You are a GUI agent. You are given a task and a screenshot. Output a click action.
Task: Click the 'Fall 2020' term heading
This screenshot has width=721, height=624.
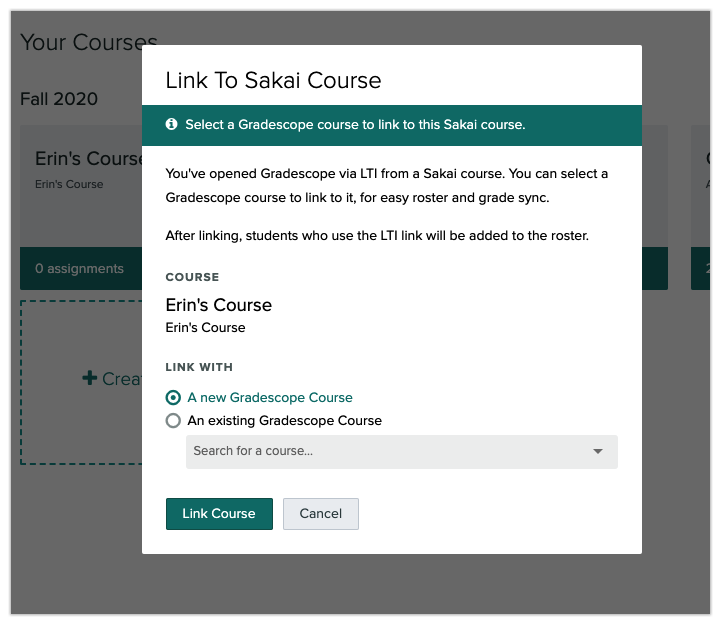[x=59, y=99]
